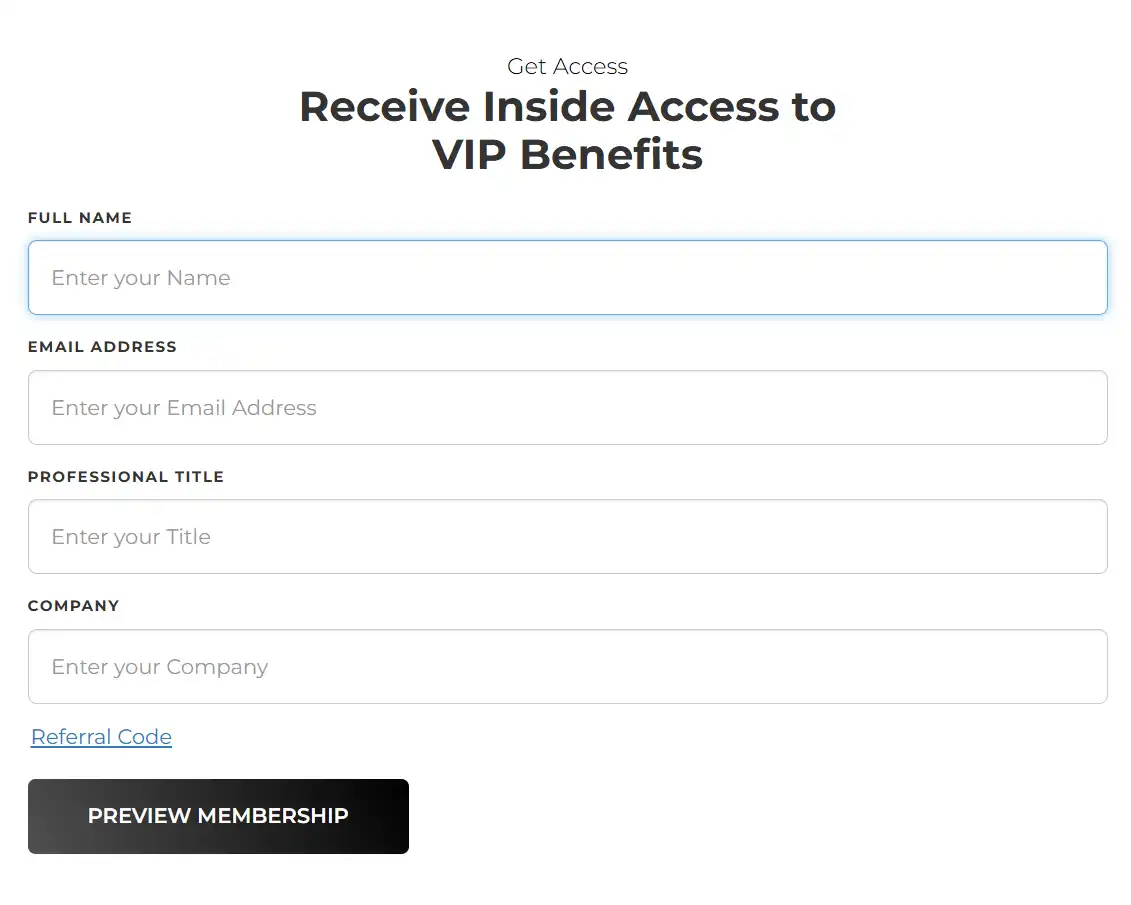Viewport: 1131px width, 905px height.
Task: Click the VIP Benefits heading line
Action: pyautogui.click(x=567, y=155)
